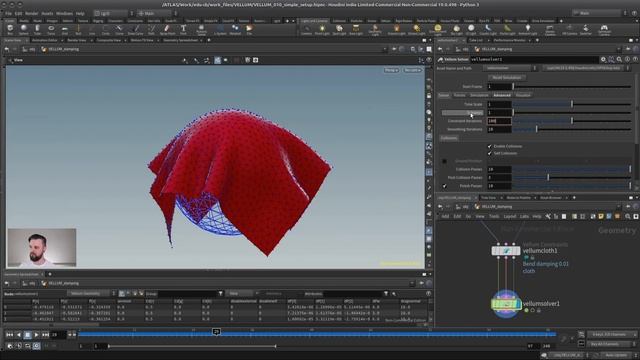Viewport: 640px width, 360px height.
Task: Click the Start Frame value field
Action: point(499,87)
